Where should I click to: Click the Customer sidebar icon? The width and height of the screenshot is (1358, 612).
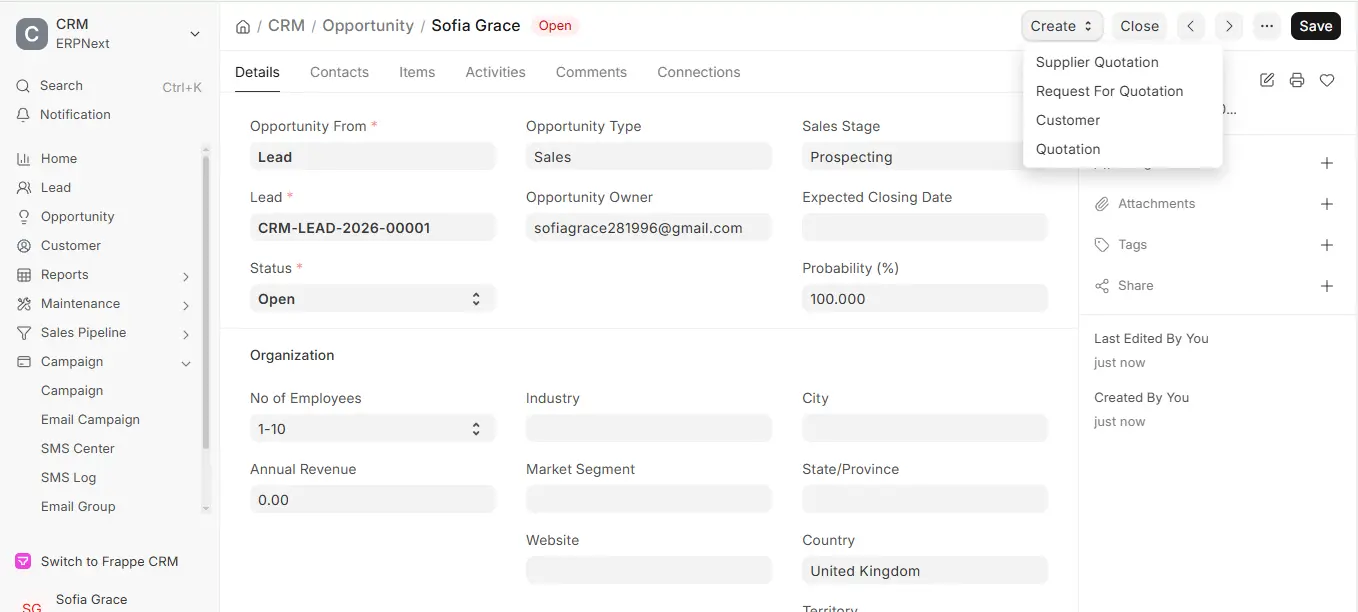(x=24, y=246)
